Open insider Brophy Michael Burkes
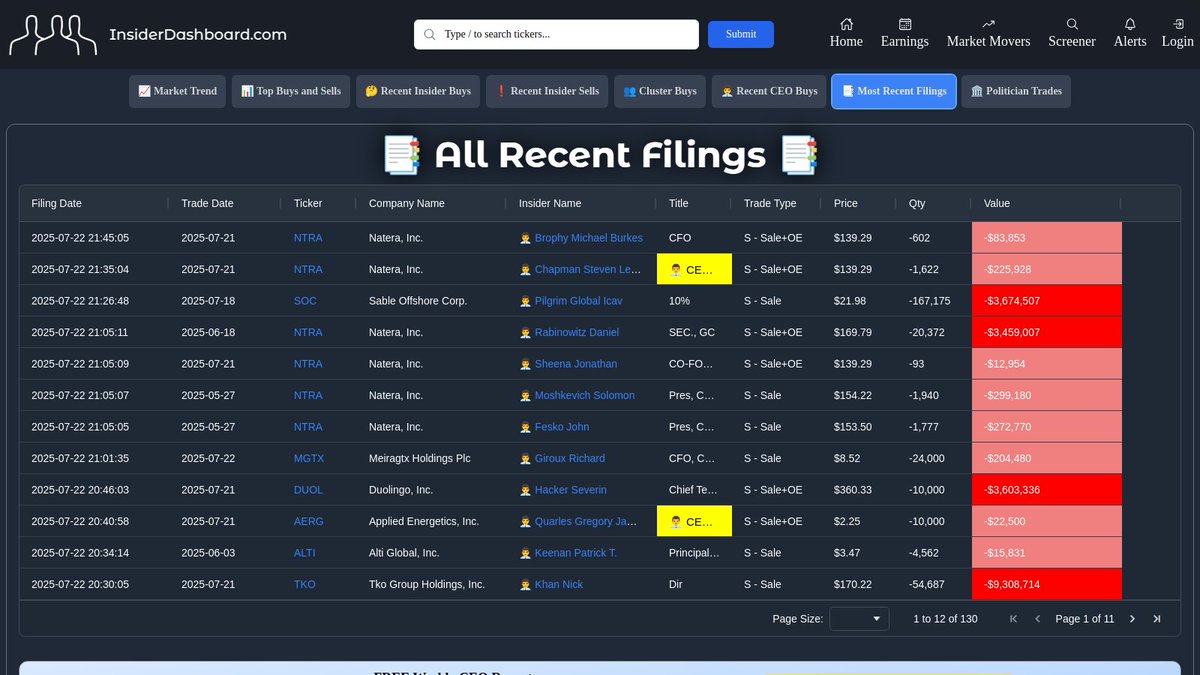Viewport: 1200px width, 675px height. point(589,238)
